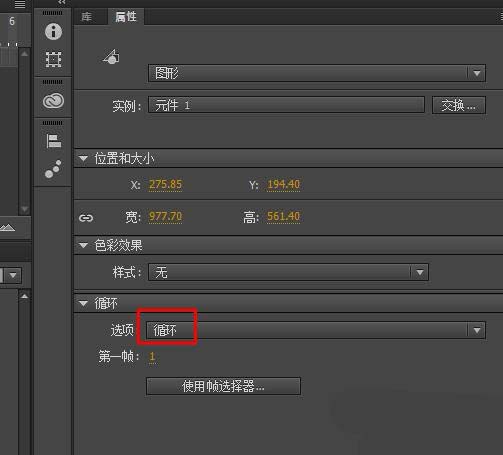This screenshot has width=503, height=455.
Task: Toggle the width-height link constraint icon
Action: [86, 218]
